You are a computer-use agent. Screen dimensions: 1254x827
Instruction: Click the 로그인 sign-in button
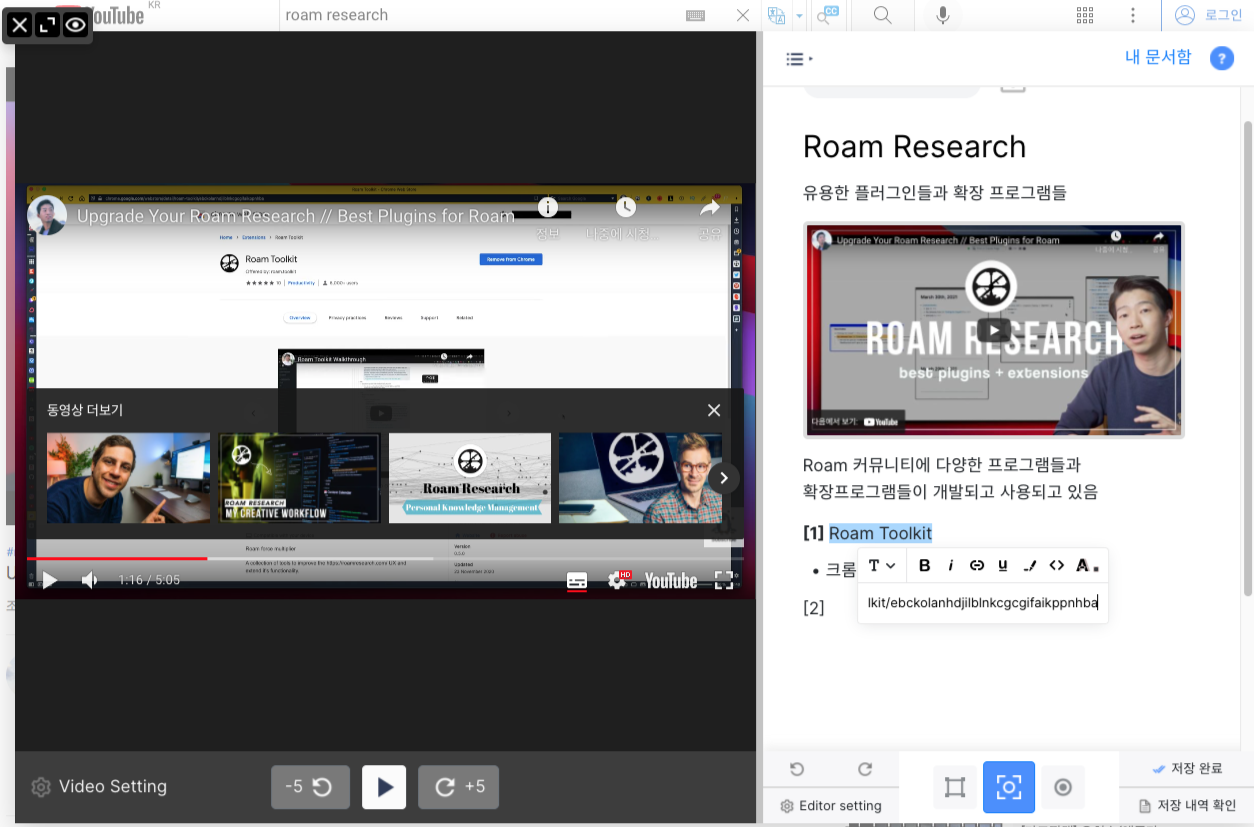1209,15
